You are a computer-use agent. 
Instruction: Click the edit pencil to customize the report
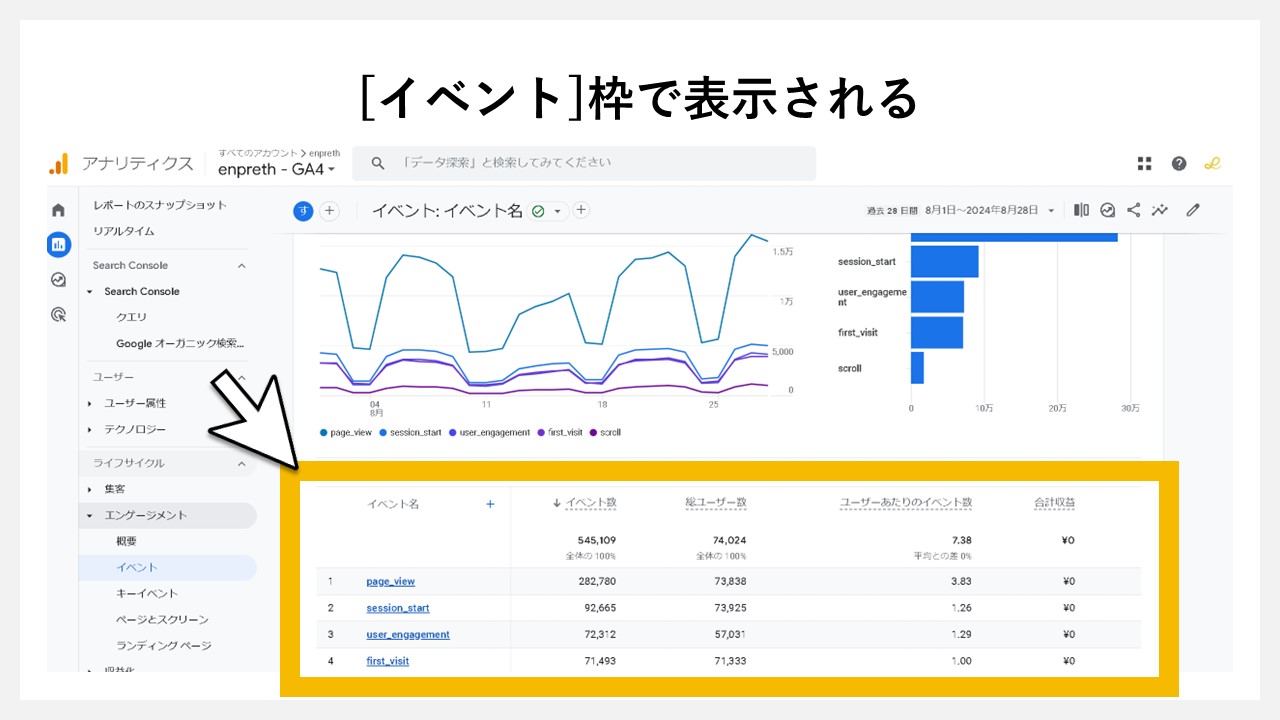point(1192,210)
